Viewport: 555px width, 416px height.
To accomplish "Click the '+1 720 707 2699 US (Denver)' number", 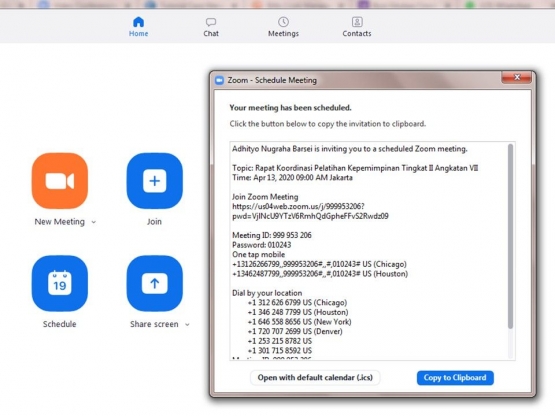I will [295, 332].
